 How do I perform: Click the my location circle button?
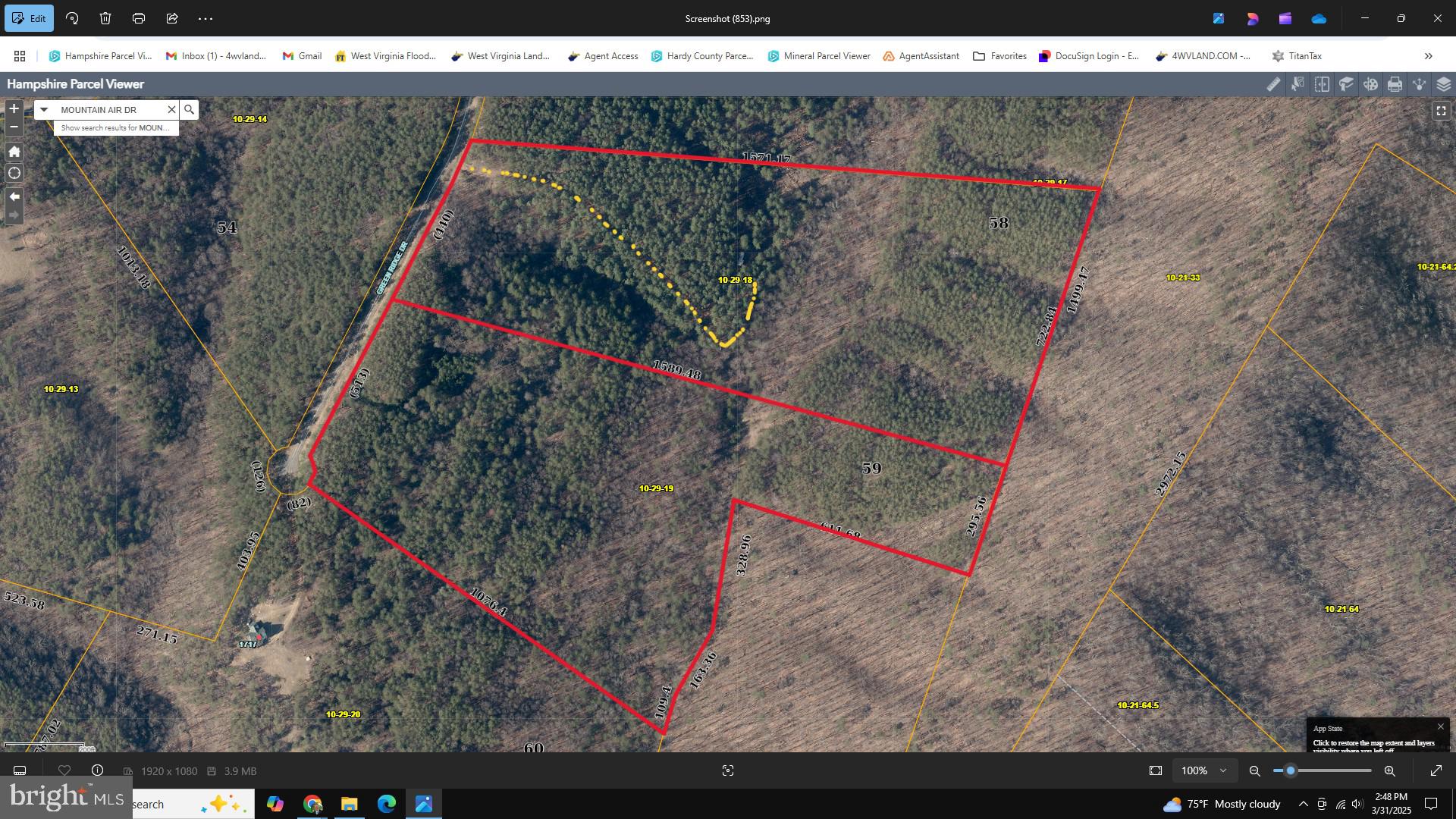click(14, 173)
